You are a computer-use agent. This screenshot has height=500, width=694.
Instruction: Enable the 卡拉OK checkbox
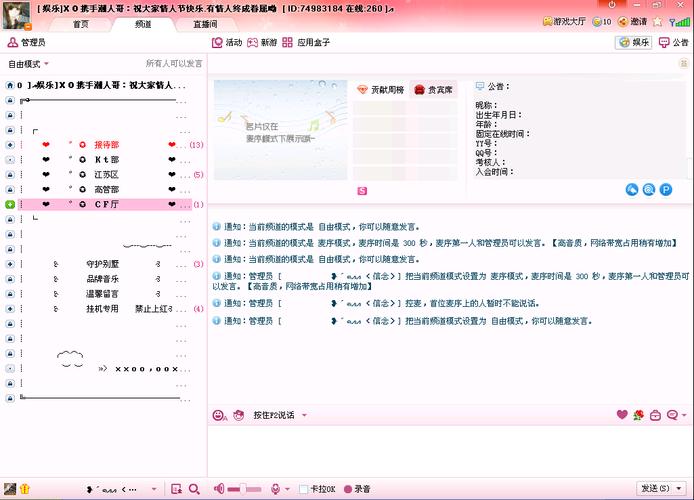pos(304,489)
